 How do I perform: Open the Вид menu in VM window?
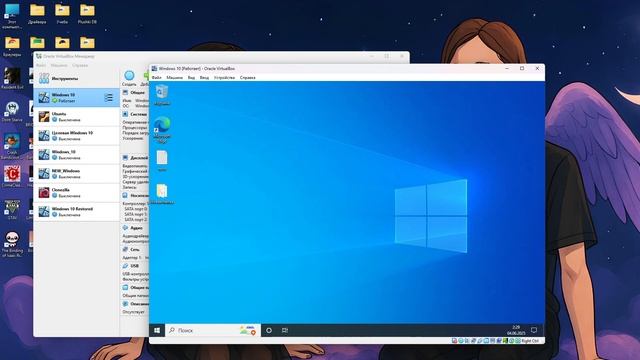click(191, 78)
